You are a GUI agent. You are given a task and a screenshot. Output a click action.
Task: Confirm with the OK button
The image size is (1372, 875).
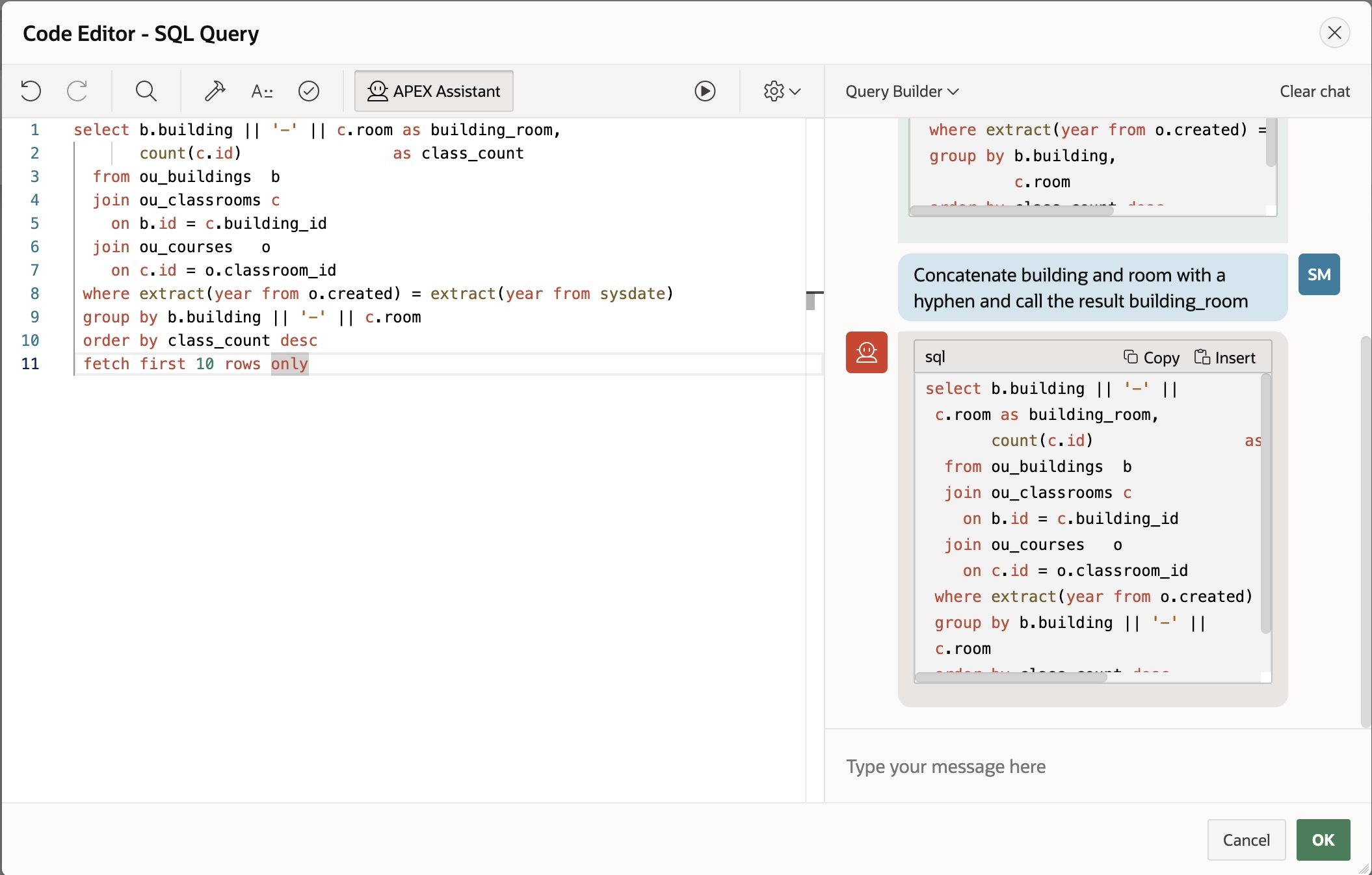tap(1323, 840)
